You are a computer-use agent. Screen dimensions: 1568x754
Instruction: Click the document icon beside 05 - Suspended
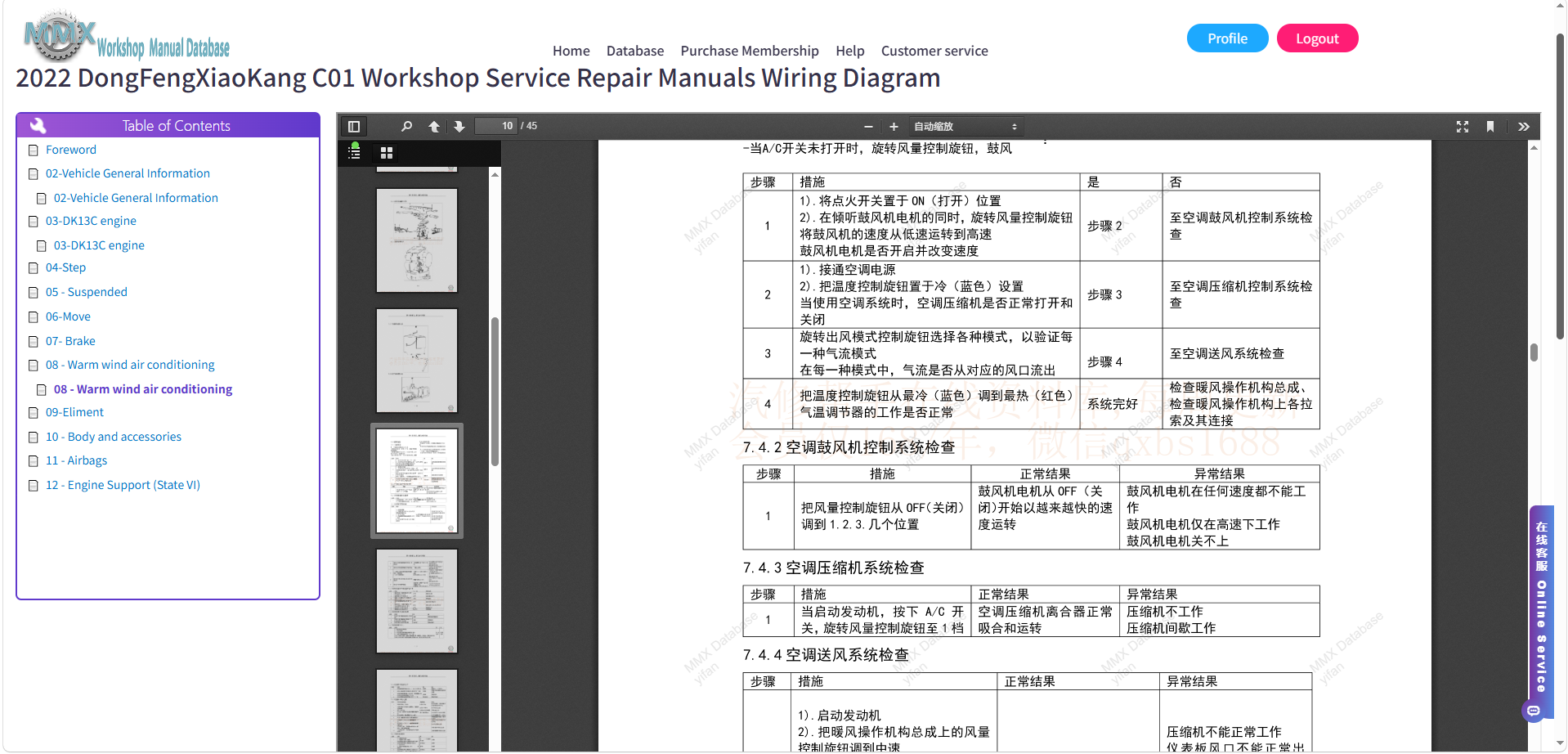coord(34,293)
